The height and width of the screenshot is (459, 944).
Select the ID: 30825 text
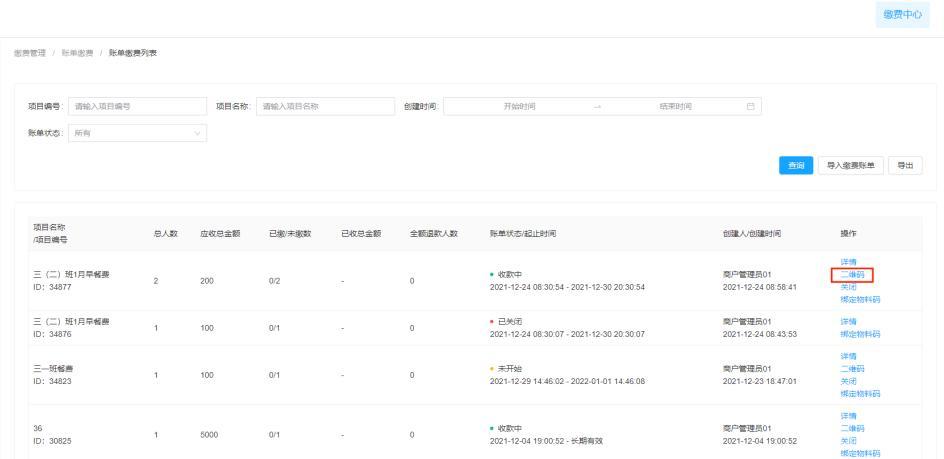52,441
